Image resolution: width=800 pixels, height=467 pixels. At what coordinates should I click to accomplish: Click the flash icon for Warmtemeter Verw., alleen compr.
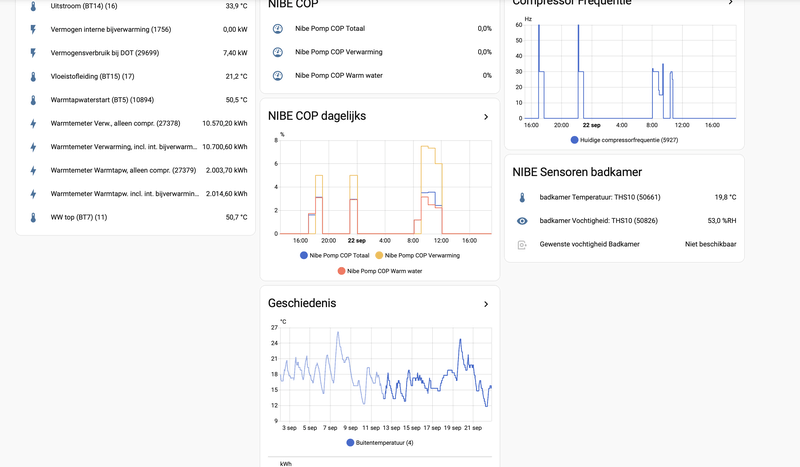[33, 123]
